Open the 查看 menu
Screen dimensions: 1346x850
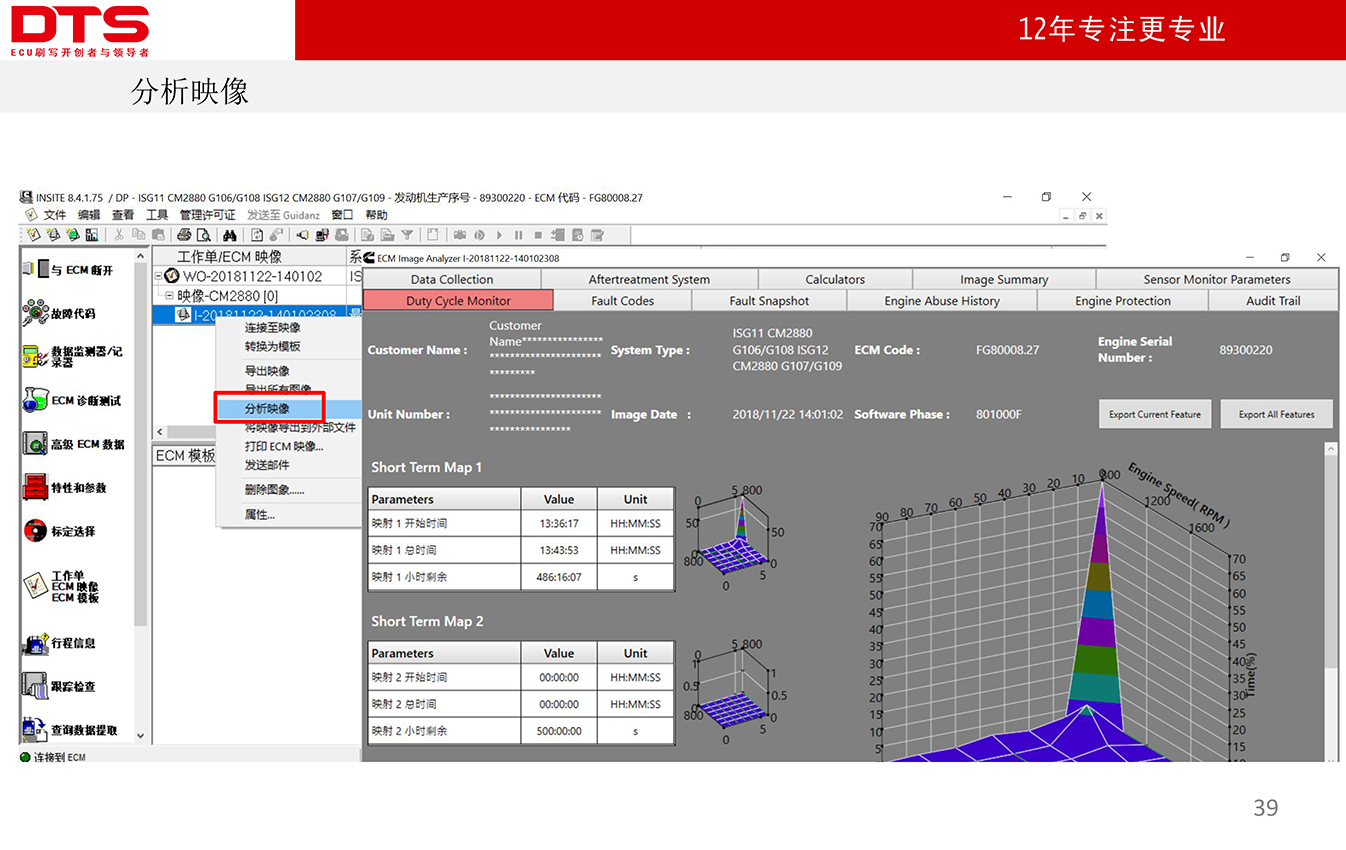[123, 215]
